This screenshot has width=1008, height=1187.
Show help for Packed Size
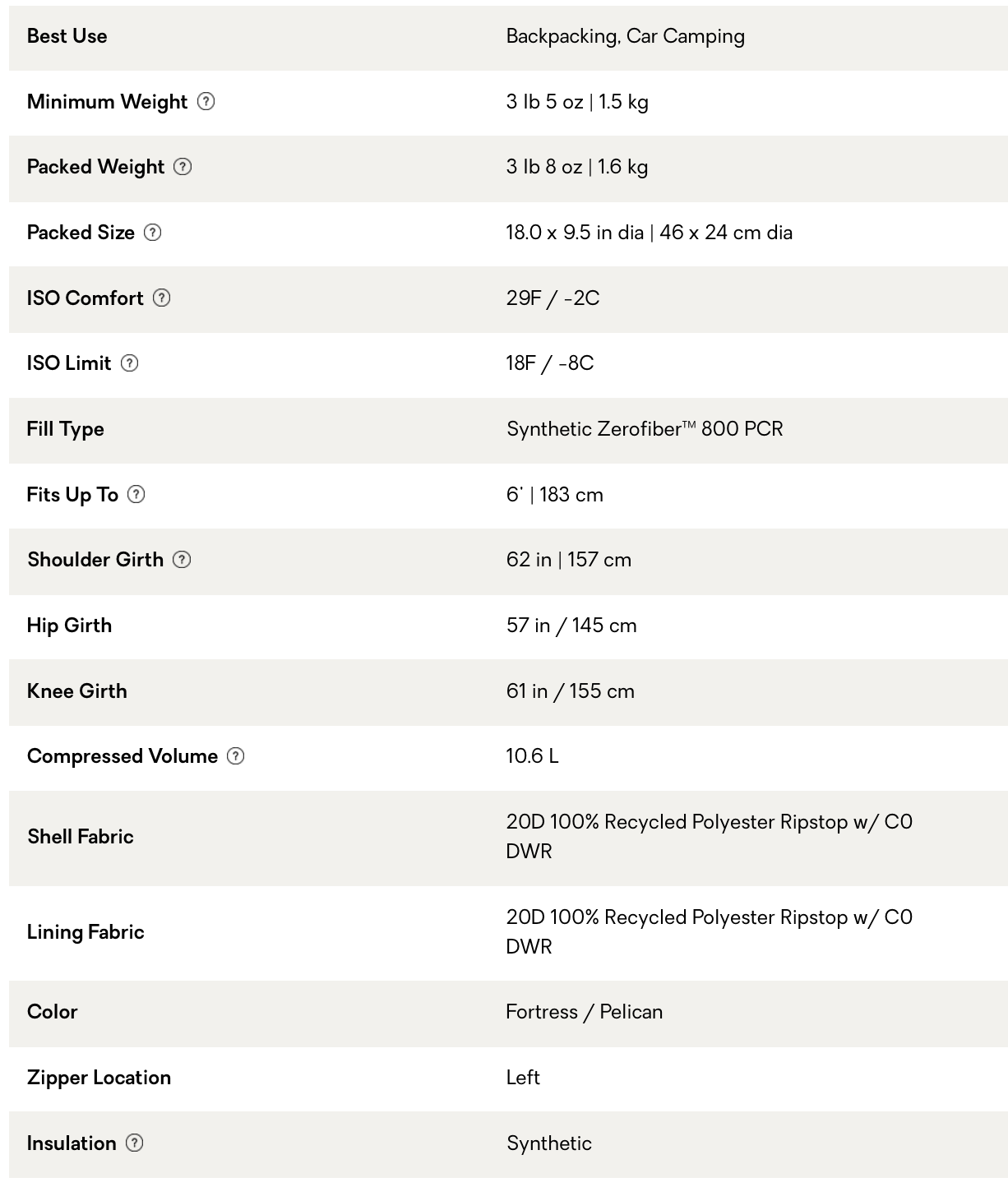[x=153, y=233]
